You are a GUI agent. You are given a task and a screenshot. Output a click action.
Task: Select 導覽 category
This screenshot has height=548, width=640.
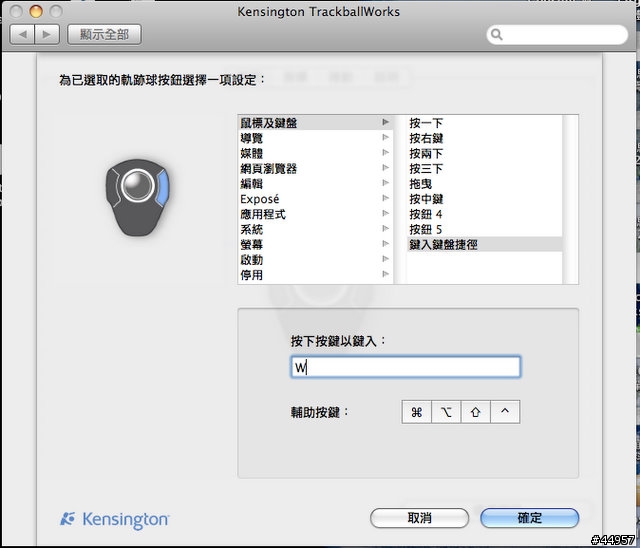[315, 138]
